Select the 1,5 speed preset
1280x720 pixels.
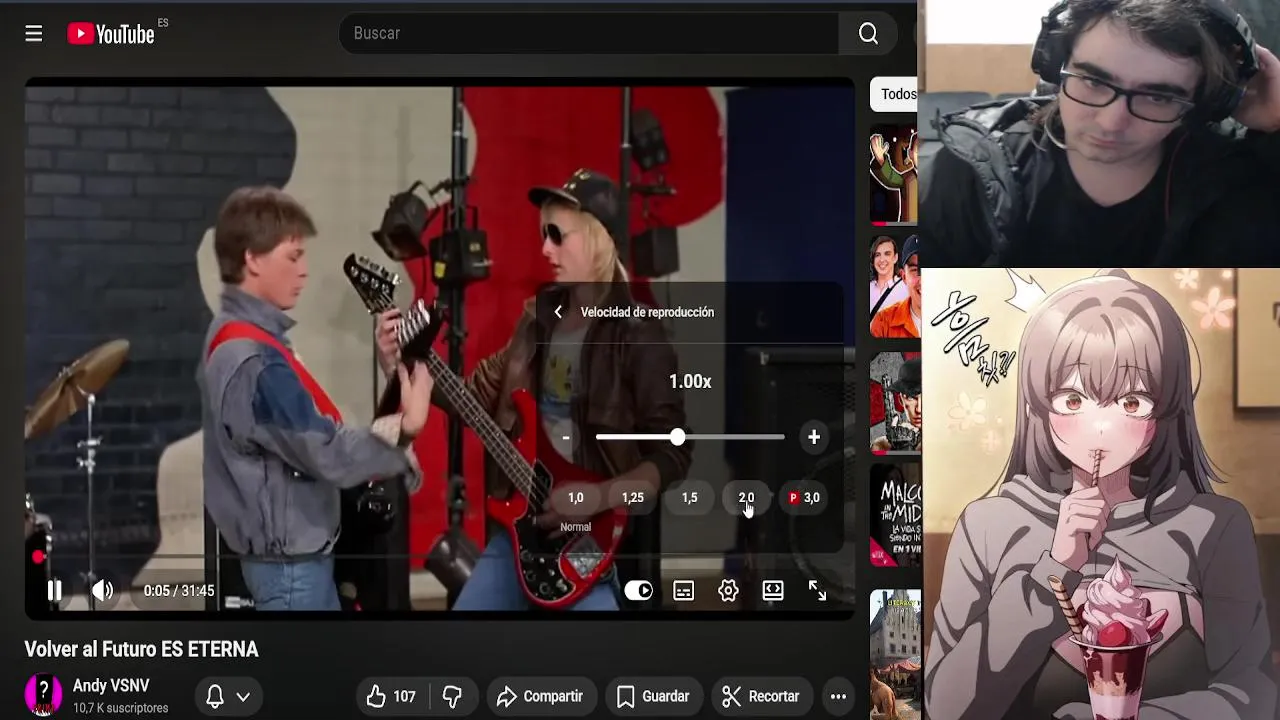(x=690, y=497)
